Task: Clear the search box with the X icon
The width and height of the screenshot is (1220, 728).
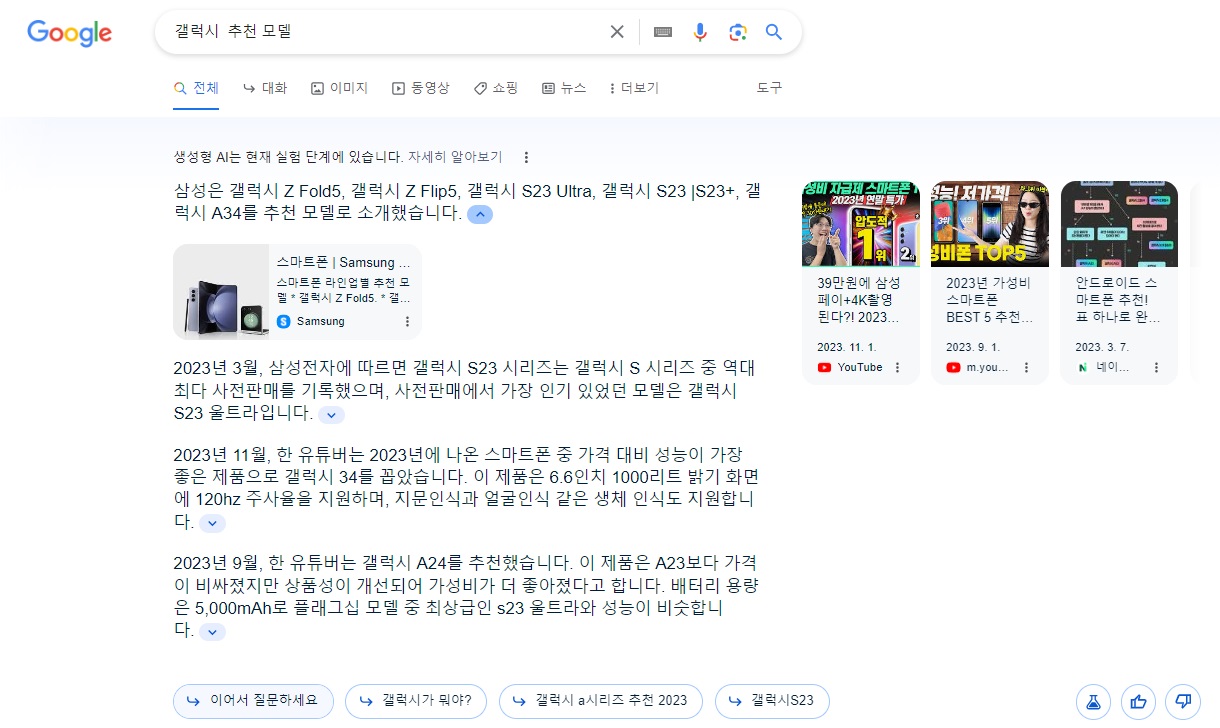Action: [617, 32]
